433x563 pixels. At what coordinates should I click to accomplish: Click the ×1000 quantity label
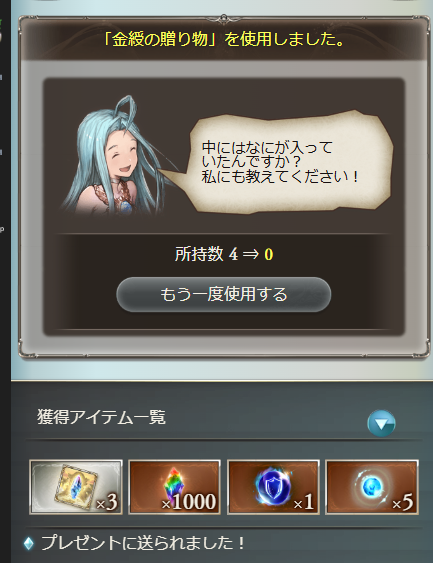(189, 501)
